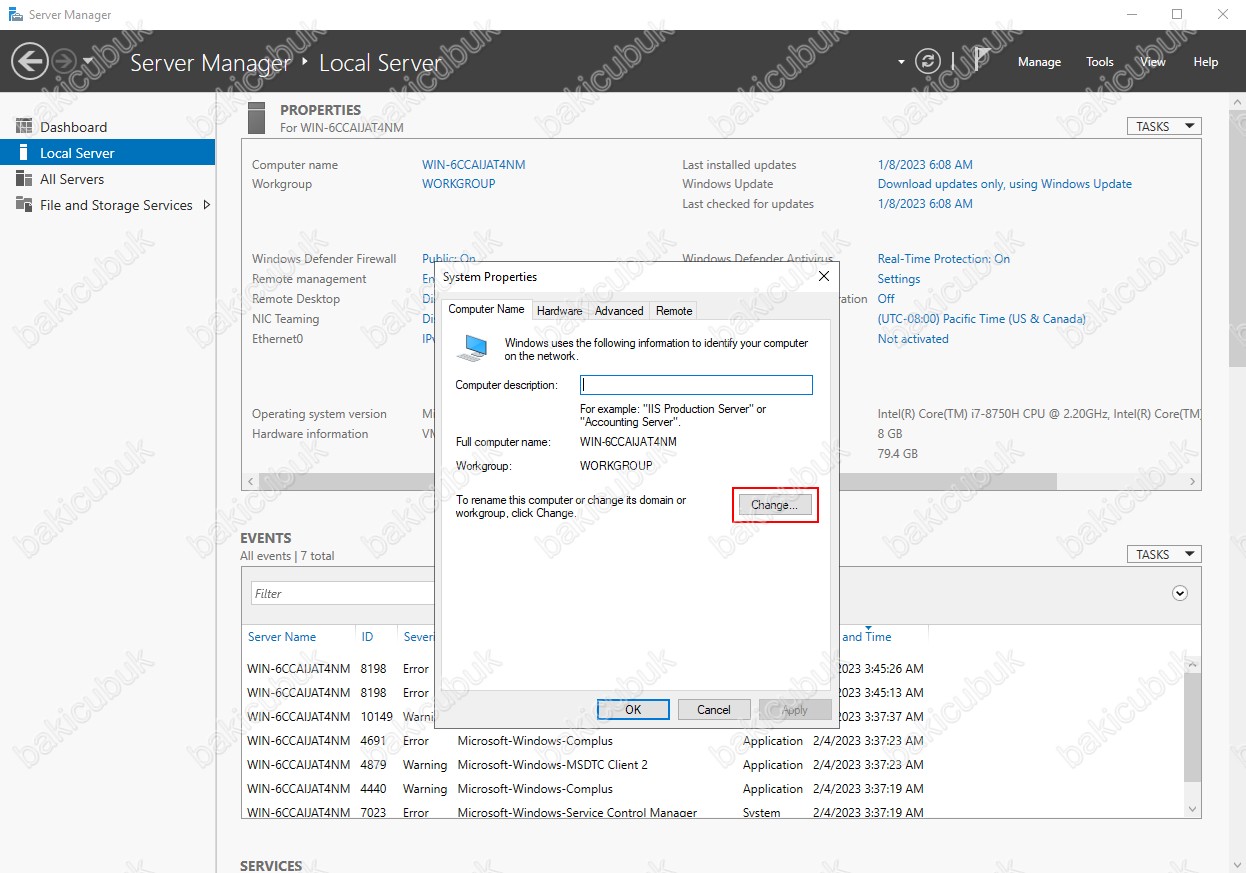Switch to the Hardware tab
This screenshot has width=1246, height=873.
(x=560, y=311)
